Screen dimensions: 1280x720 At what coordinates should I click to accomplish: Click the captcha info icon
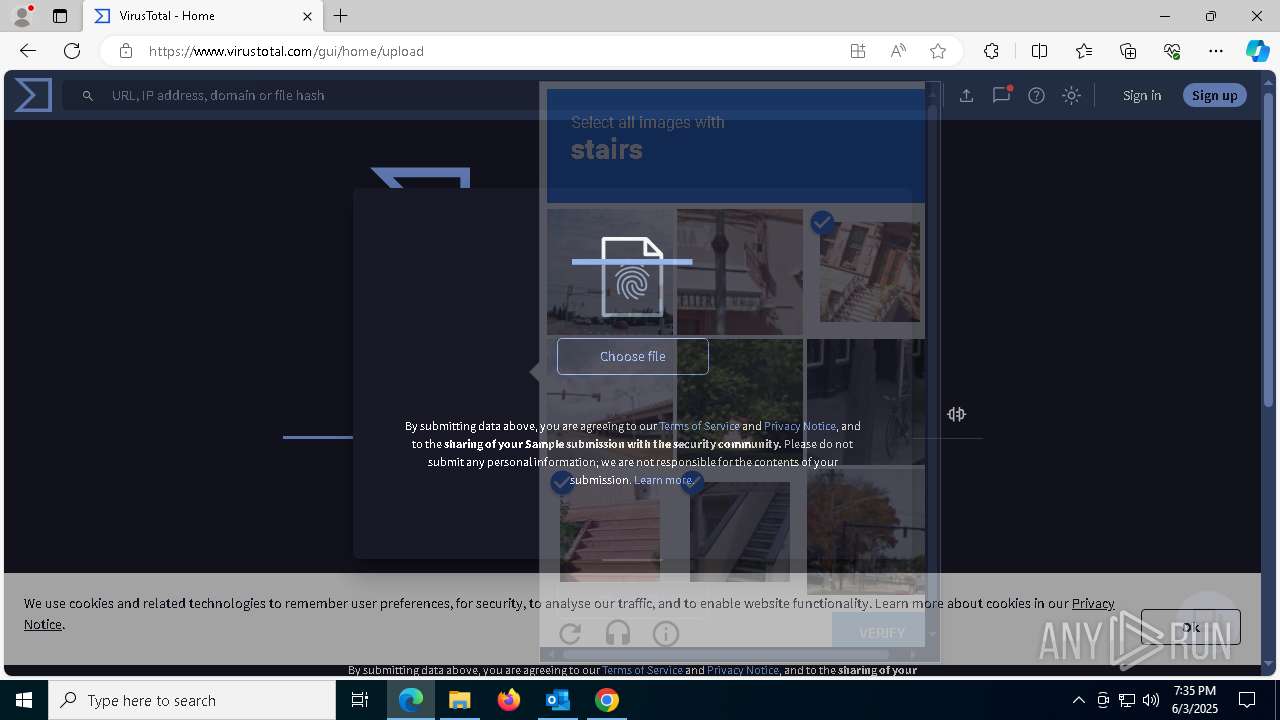click(666, 633)
